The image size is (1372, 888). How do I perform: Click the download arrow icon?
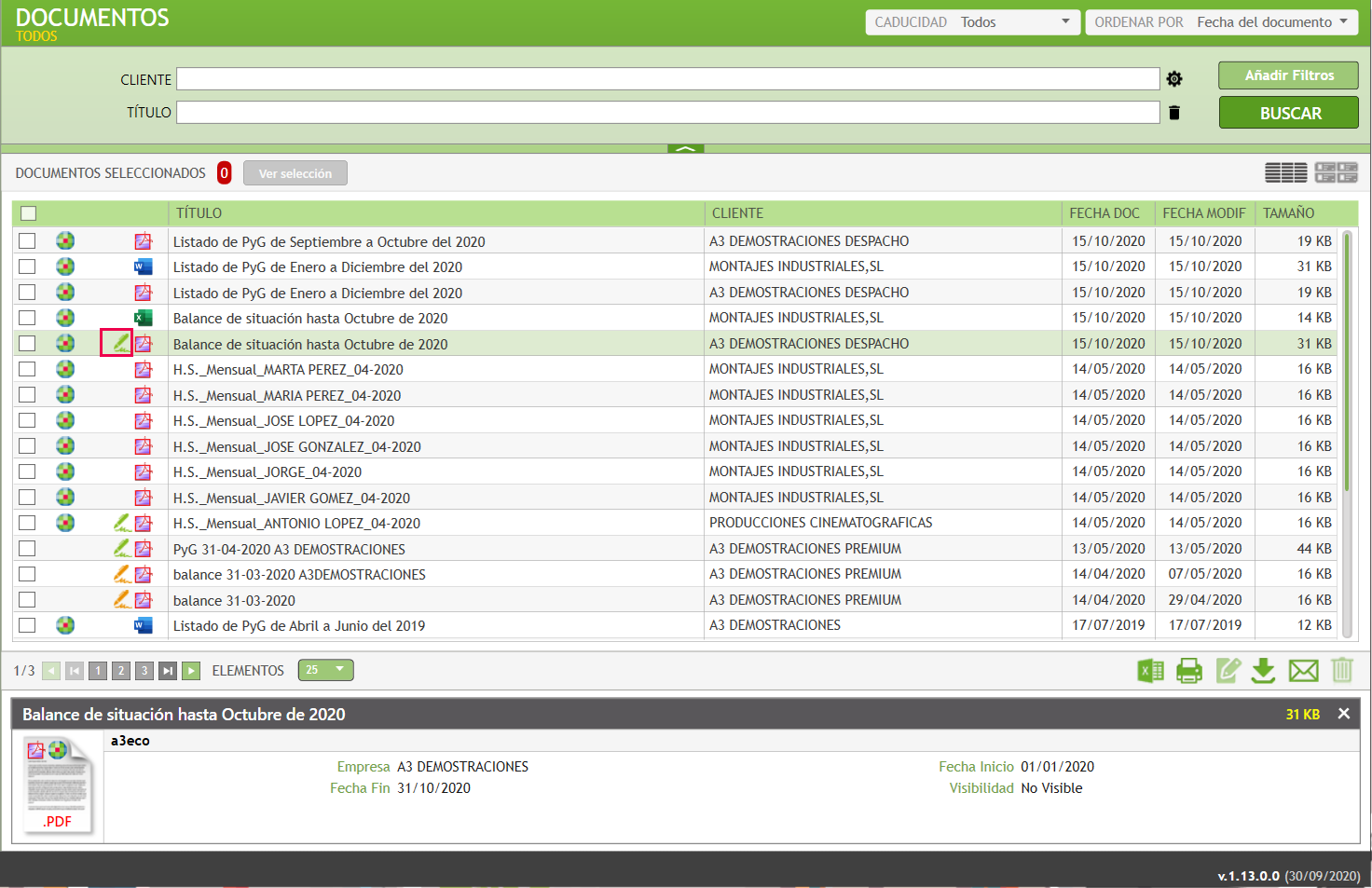1263,670
